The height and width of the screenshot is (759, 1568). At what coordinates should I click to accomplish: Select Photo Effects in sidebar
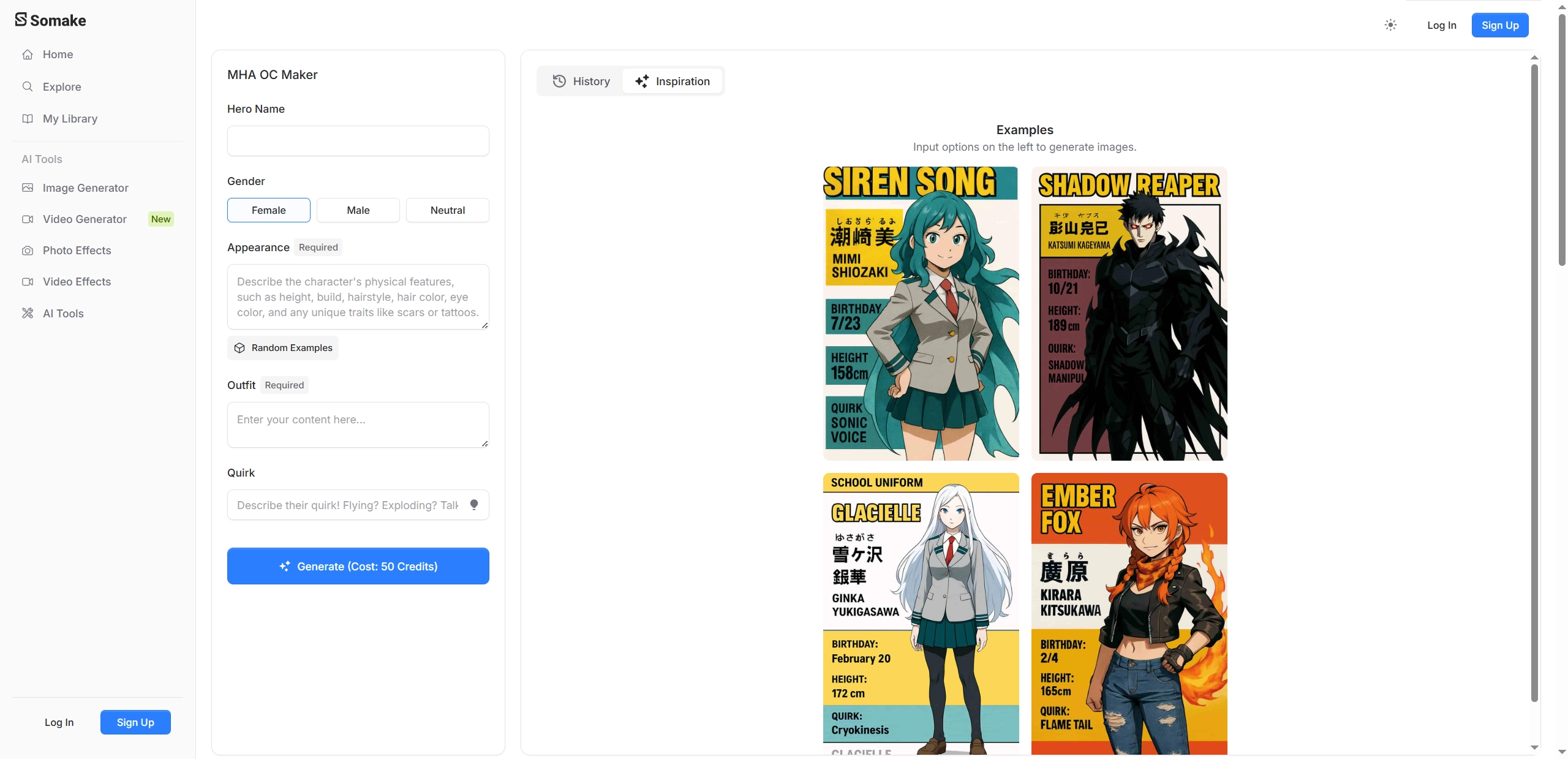click(x=77, y=251)
